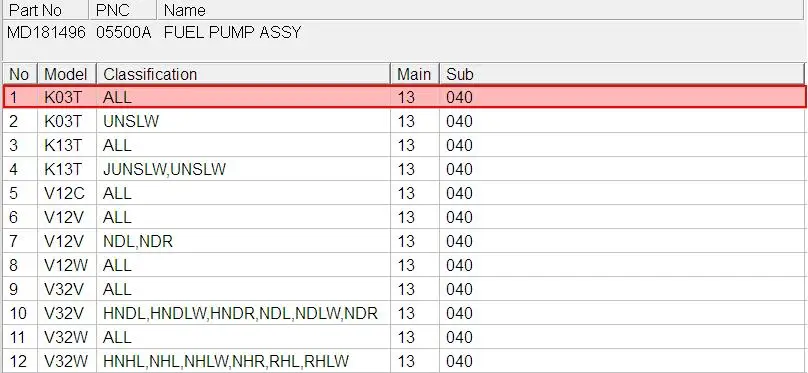Click Main value 13 in row 12

tap(406, 361)
